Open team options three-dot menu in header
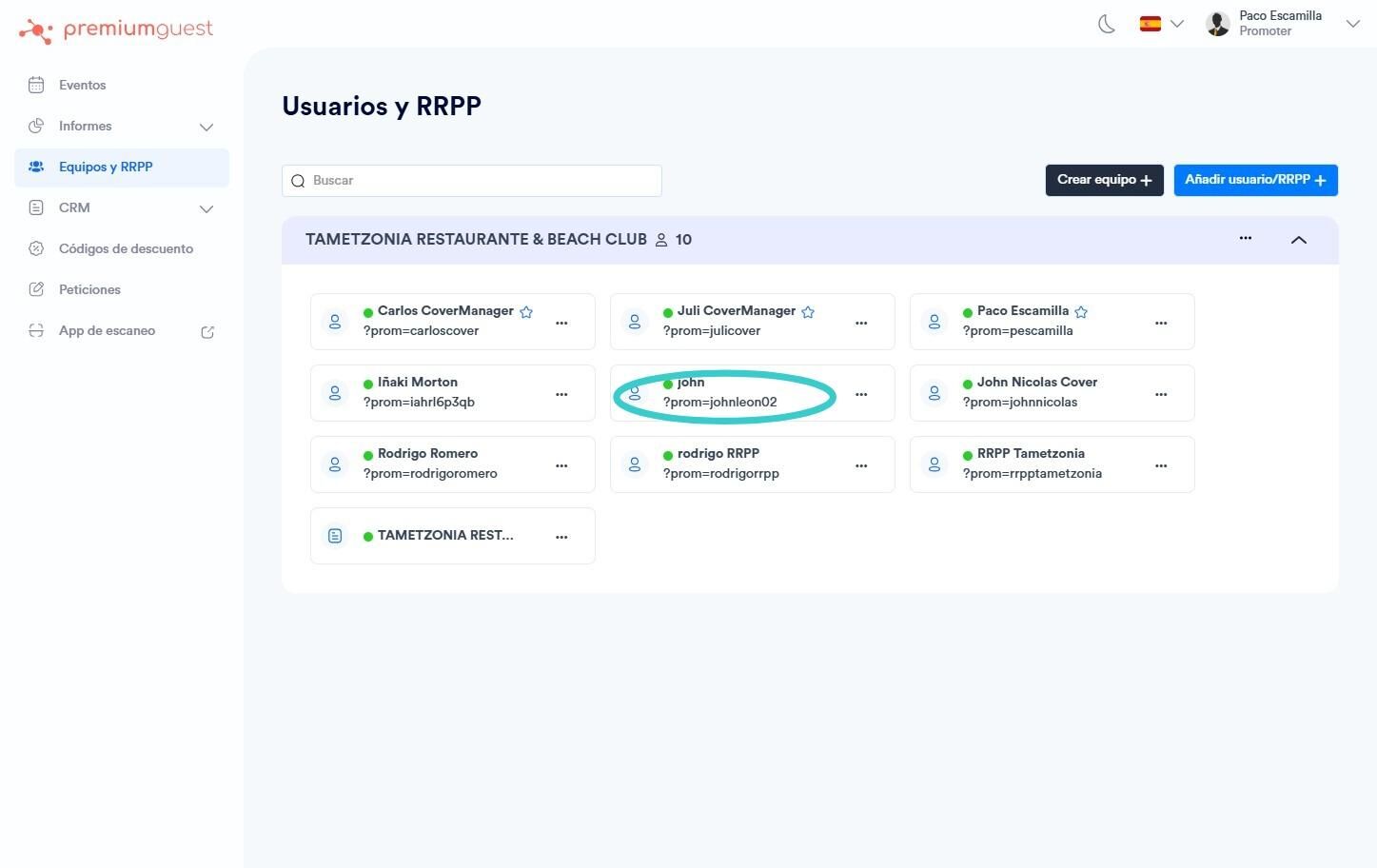The image size is (1377, 868). click(1246, 238)
